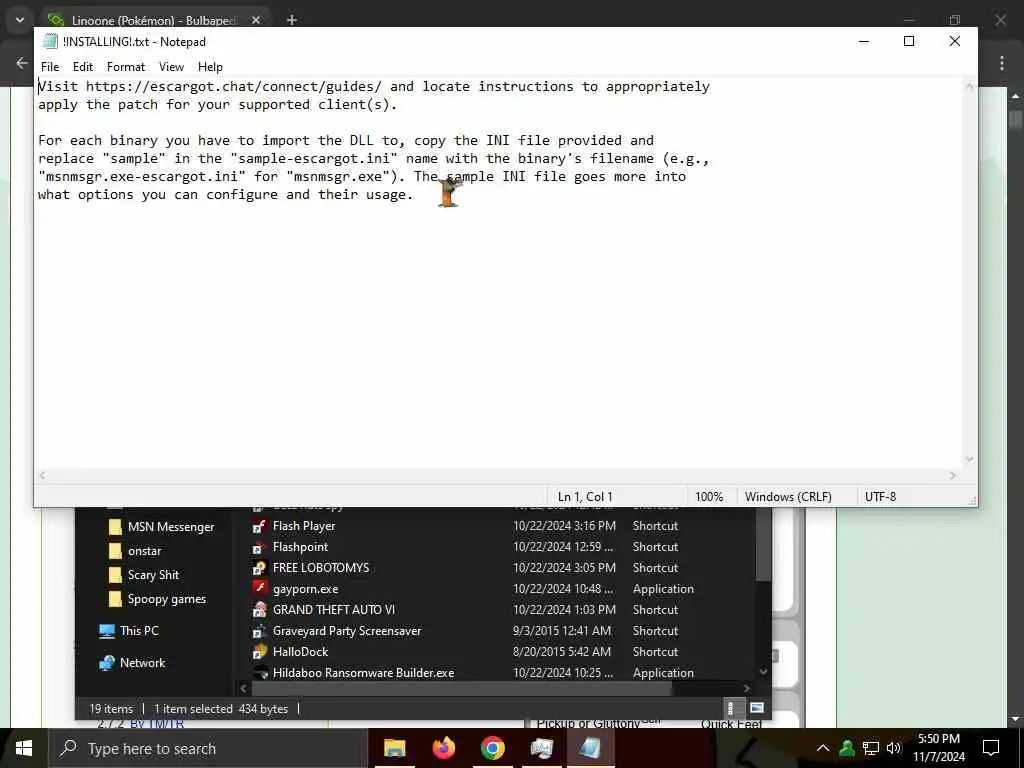The image size is (1024, 768).
Task: Click the Quick Feet link on webpage
Action: pyautogui.click(x=731, y=724)
